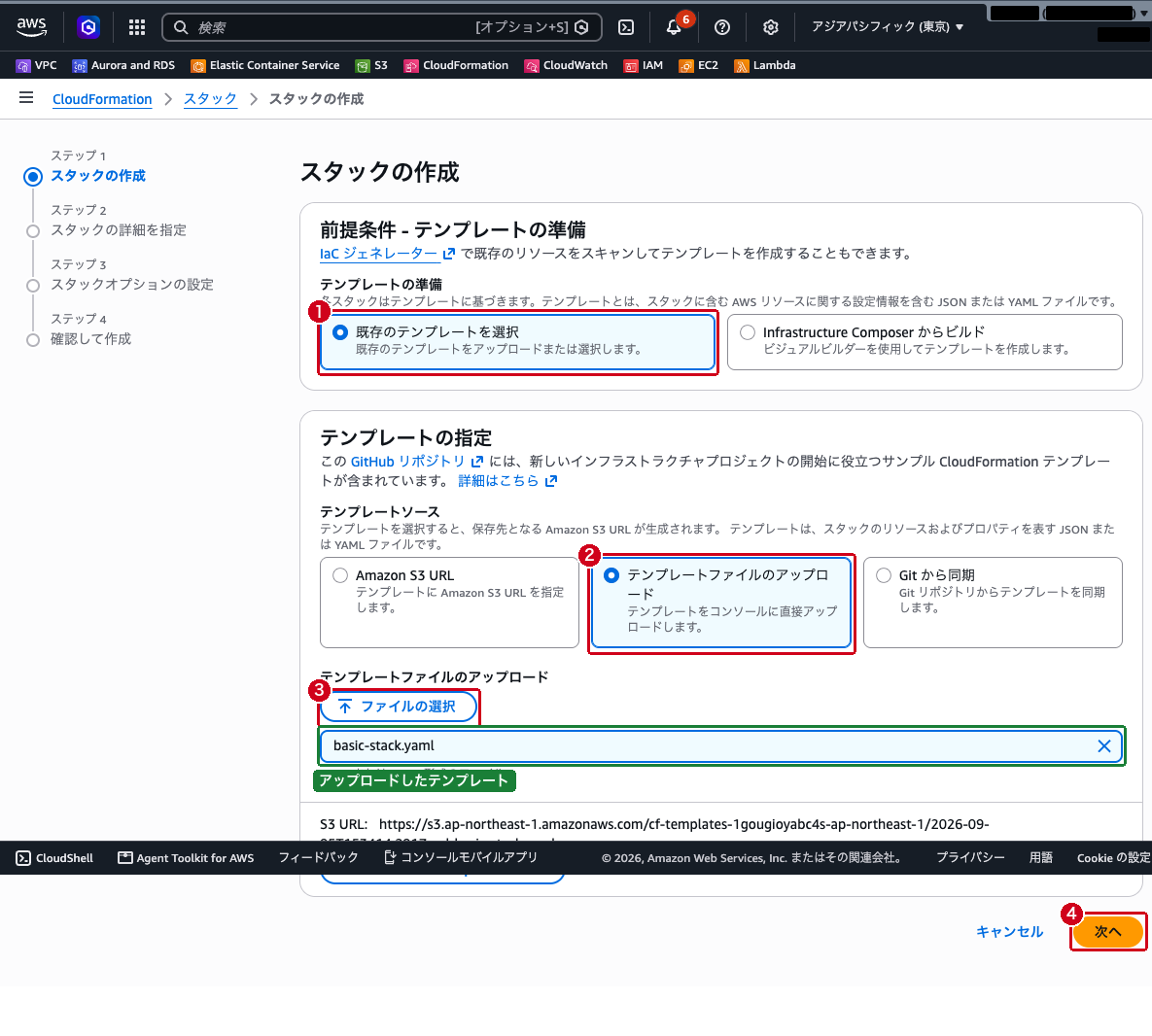This screenshot has height=1036, width=1152.
Task: Open the 用語 footer link
Action: (1040, 857)
